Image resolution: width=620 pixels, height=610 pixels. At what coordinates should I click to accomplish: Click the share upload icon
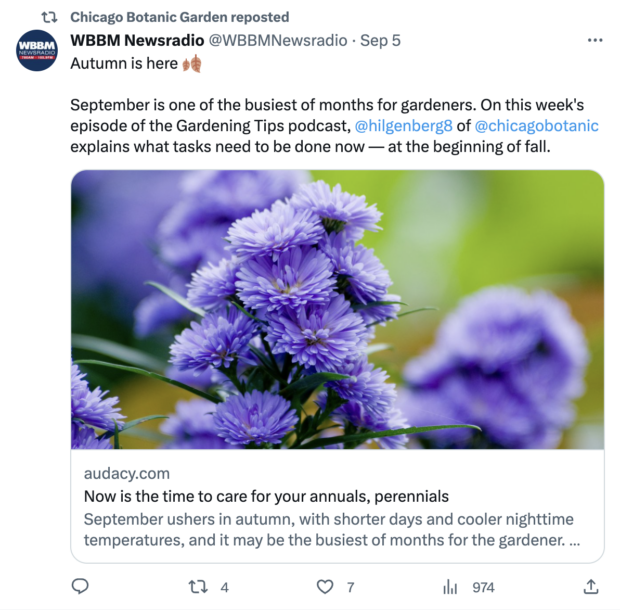pos(591,587)
